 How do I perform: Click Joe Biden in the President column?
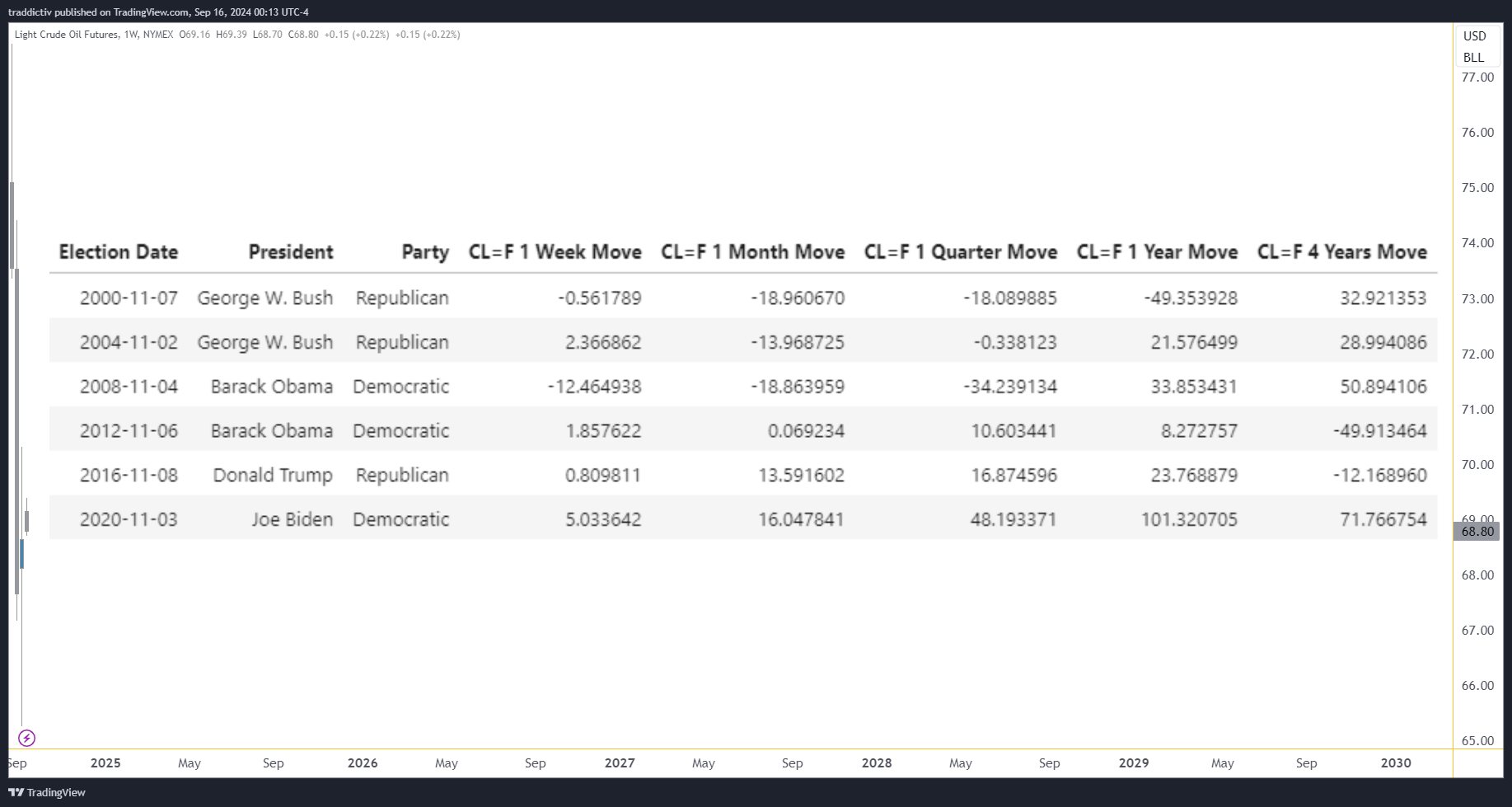[293, 519]
